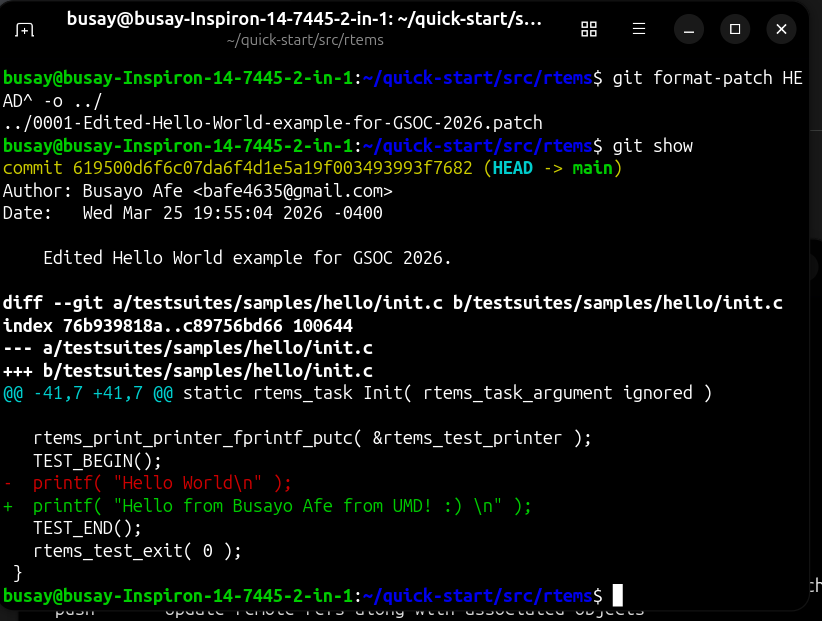
Task: Maximize the terminal window
Action: click(x=735, y=29)
